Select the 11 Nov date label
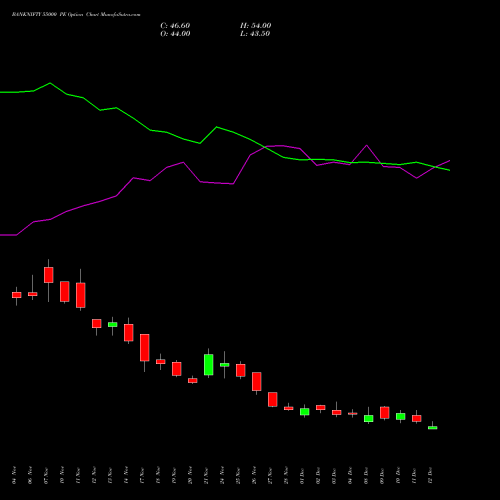The image size is (500, 500). click(78, 475)
